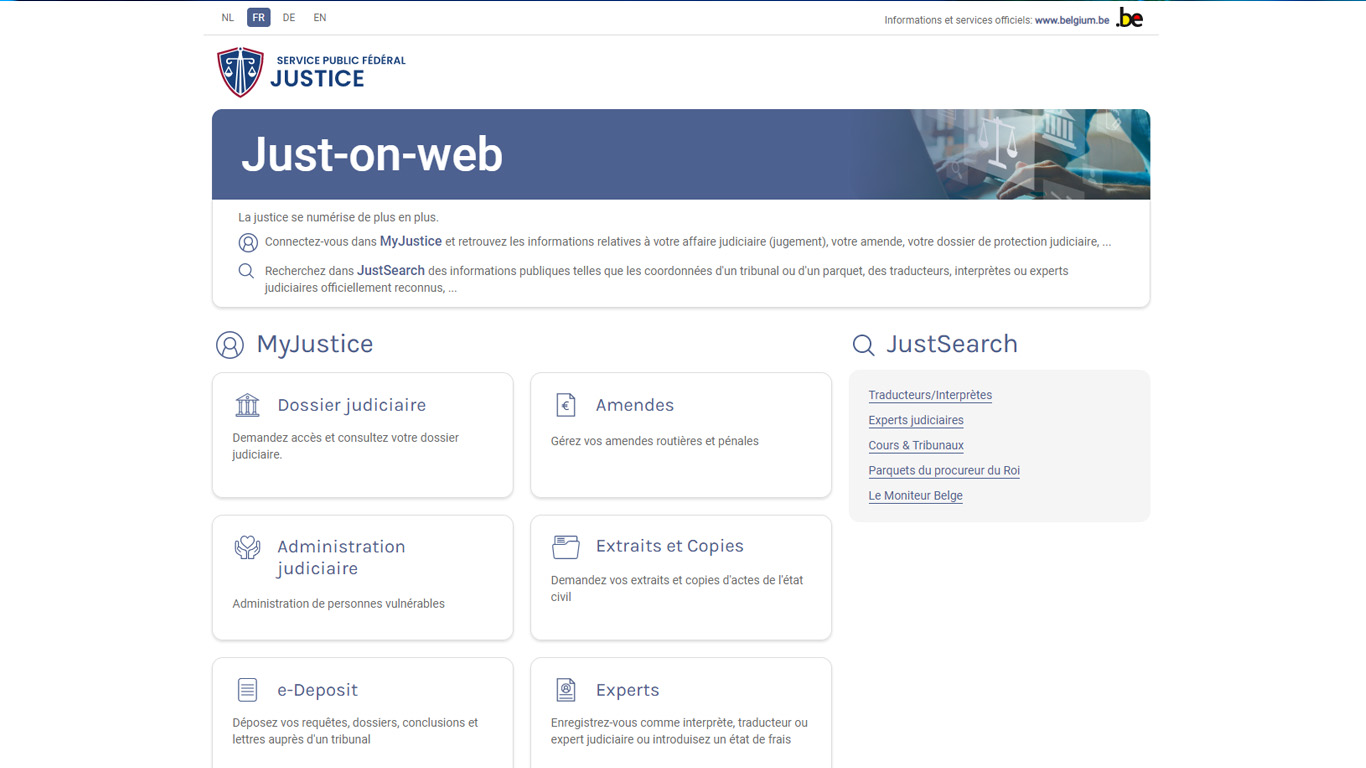
Task: Click the person icon next to MyJustice heading
Action: pos(231,344)
